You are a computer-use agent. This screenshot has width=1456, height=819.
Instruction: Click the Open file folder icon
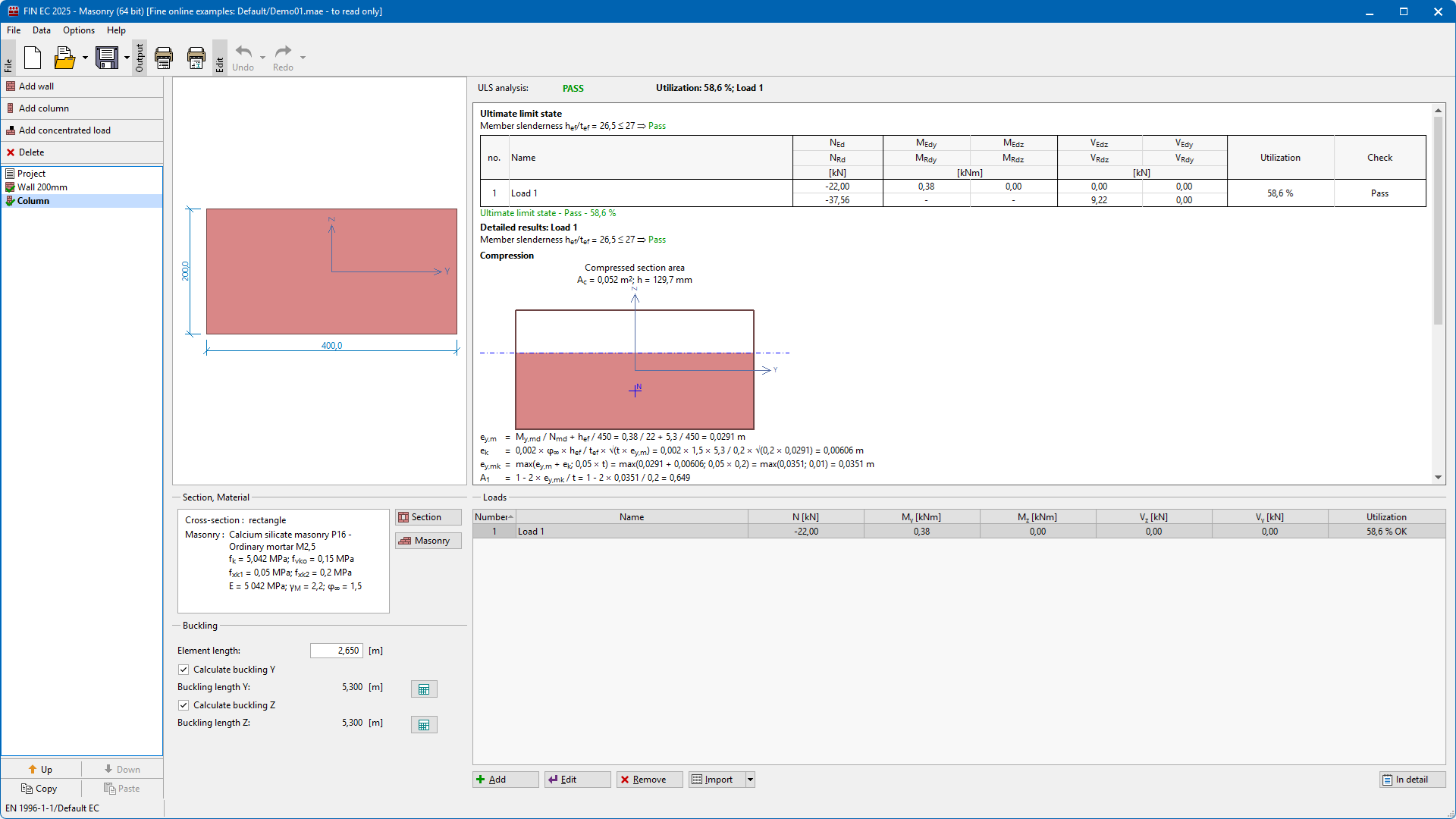click(x=64, y=58)
